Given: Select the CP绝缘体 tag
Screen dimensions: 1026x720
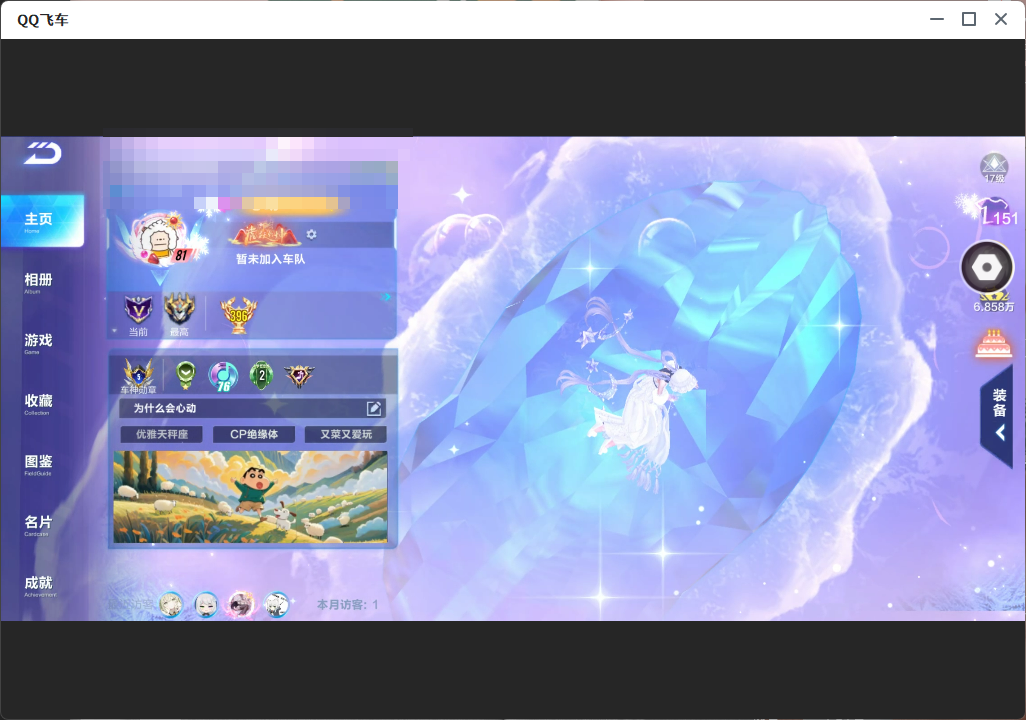Looking at the screenshot, I should click(x=254, y=434).
